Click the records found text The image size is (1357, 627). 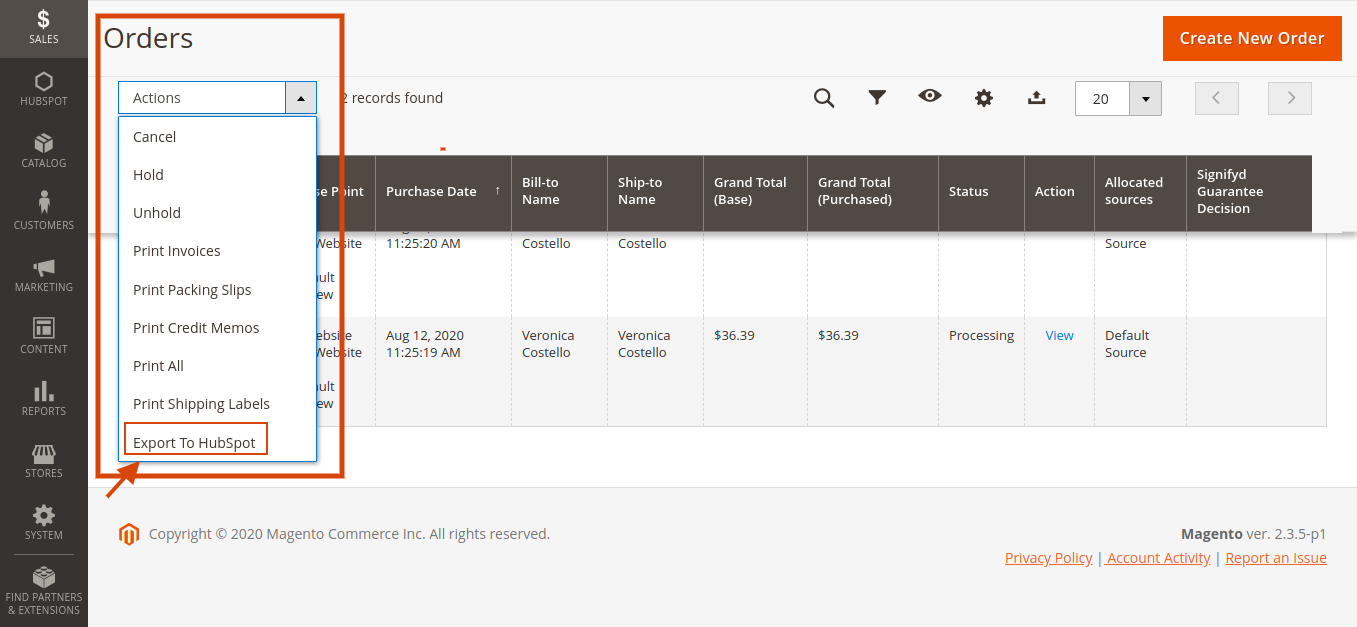click(x=392, y=98)
